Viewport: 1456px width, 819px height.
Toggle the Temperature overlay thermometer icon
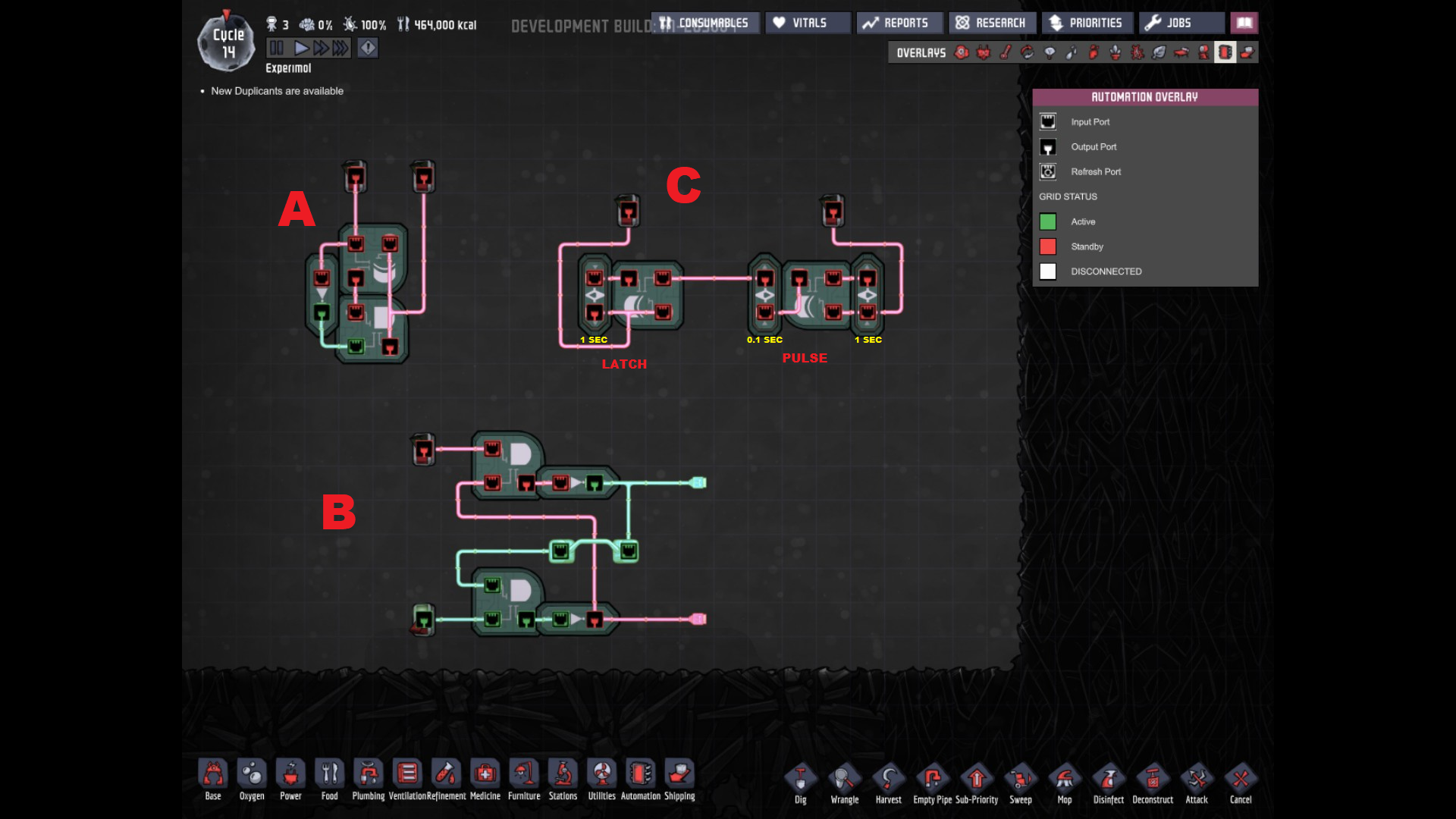[1006, 52]
